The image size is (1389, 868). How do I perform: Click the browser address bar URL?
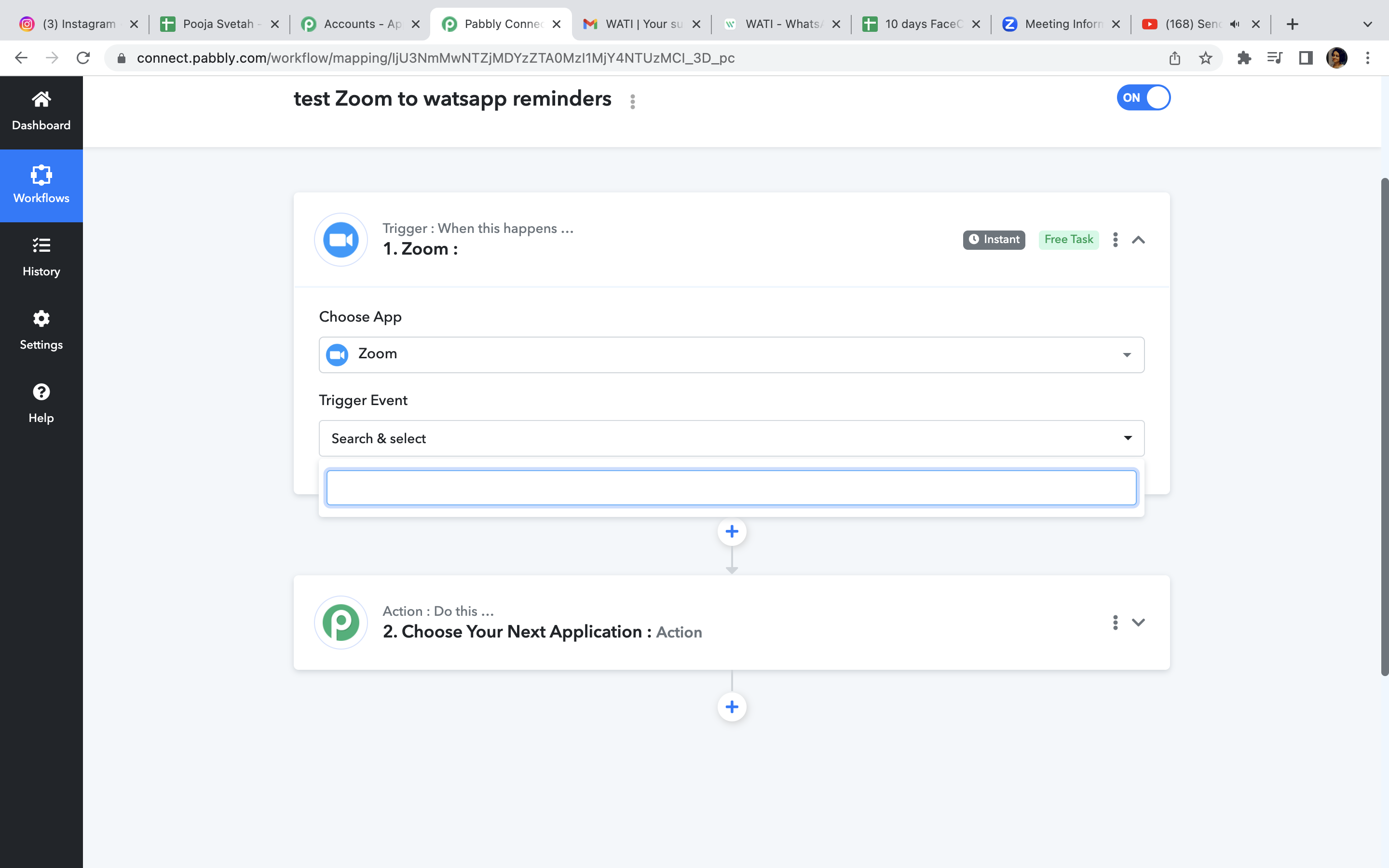coord(436,58)
